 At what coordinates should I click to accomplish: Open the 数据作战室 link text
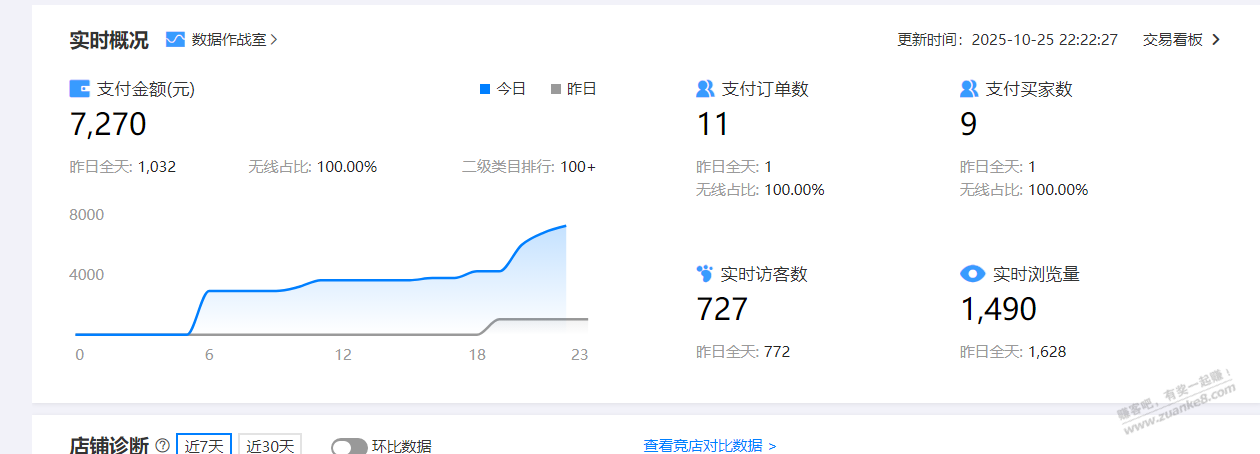click(x=229, y=40)
